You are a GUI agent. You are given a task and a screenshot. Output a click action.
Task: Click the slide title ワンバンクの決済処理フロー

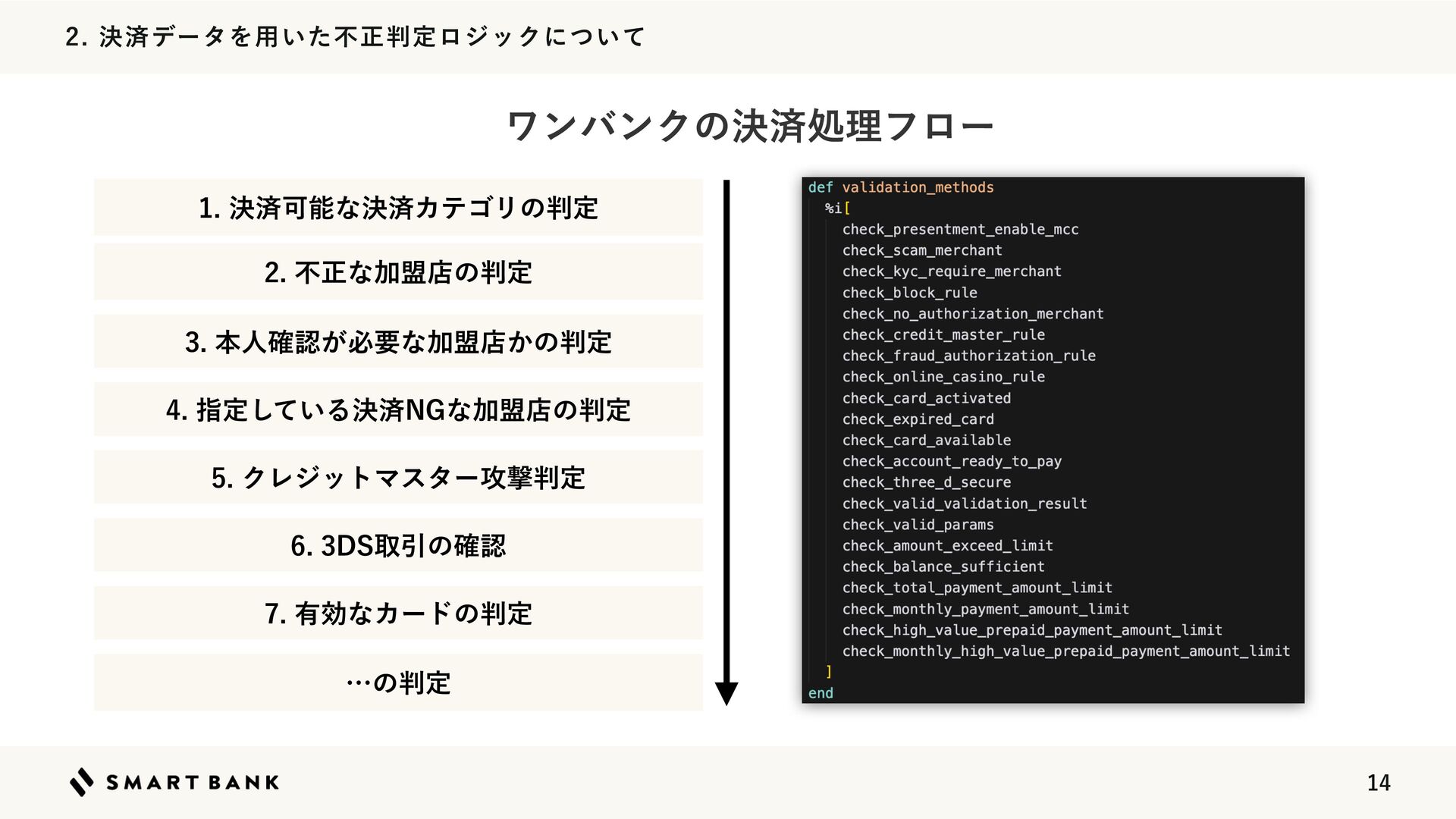(x=749, y=125)
